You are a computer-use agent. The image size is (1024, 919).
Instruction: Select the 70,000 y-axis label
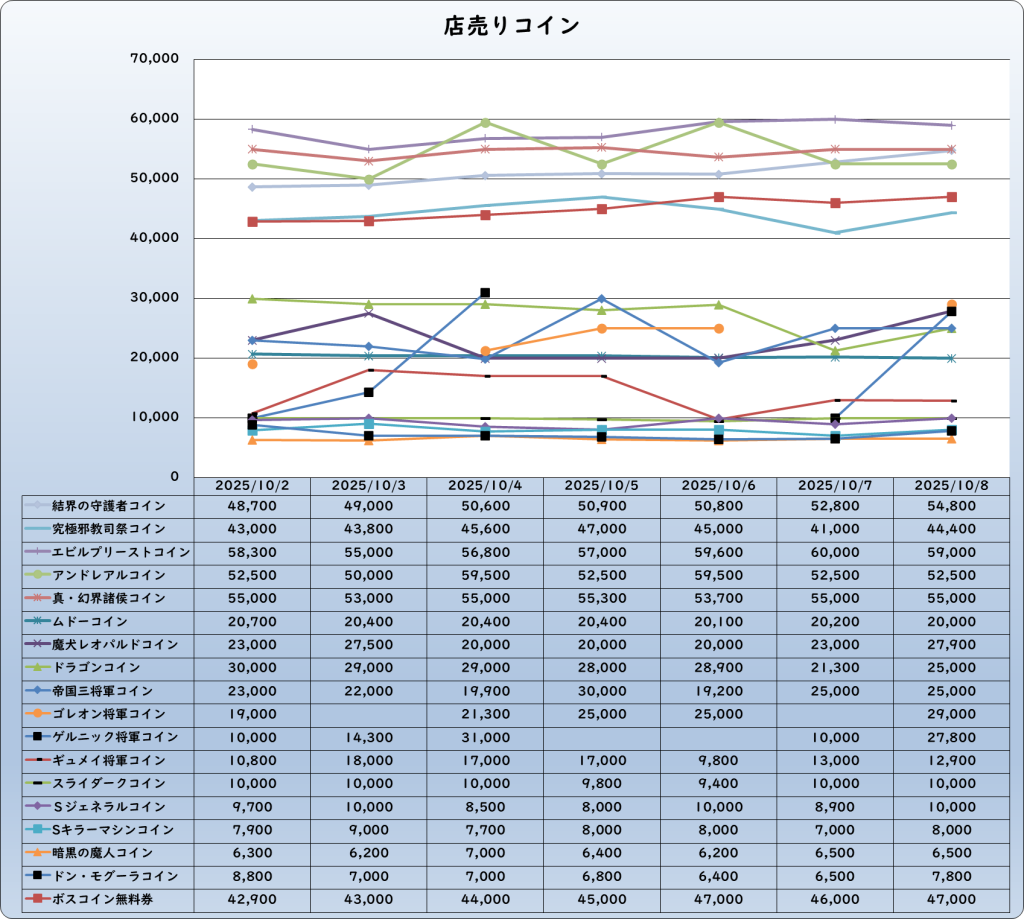[155, 60]
